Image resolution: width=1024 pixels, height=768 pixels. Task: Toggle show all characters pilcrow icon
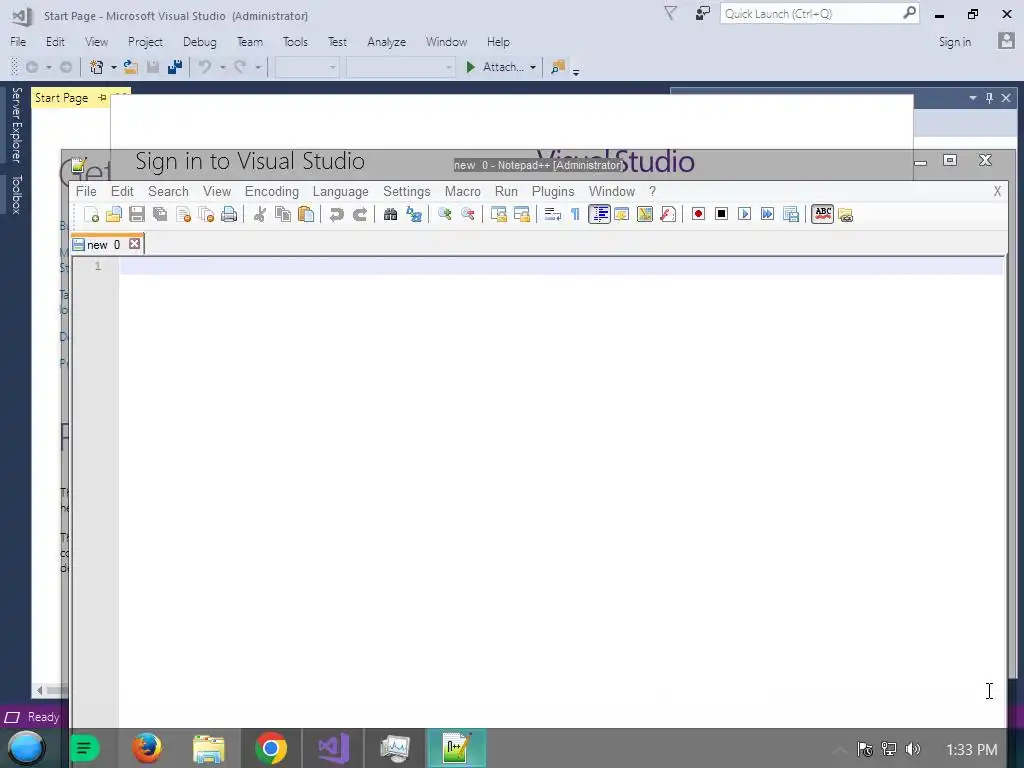pos(575,214)
